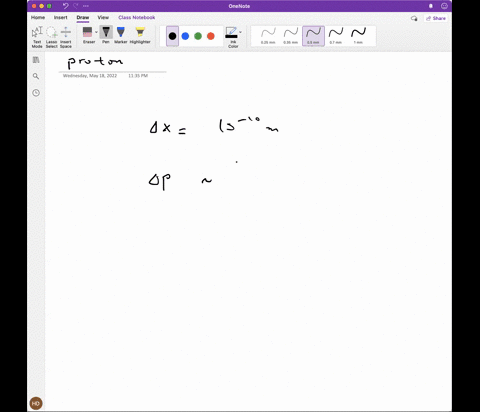
Task: Select the Highlighter tool
Action: point(140,35)
